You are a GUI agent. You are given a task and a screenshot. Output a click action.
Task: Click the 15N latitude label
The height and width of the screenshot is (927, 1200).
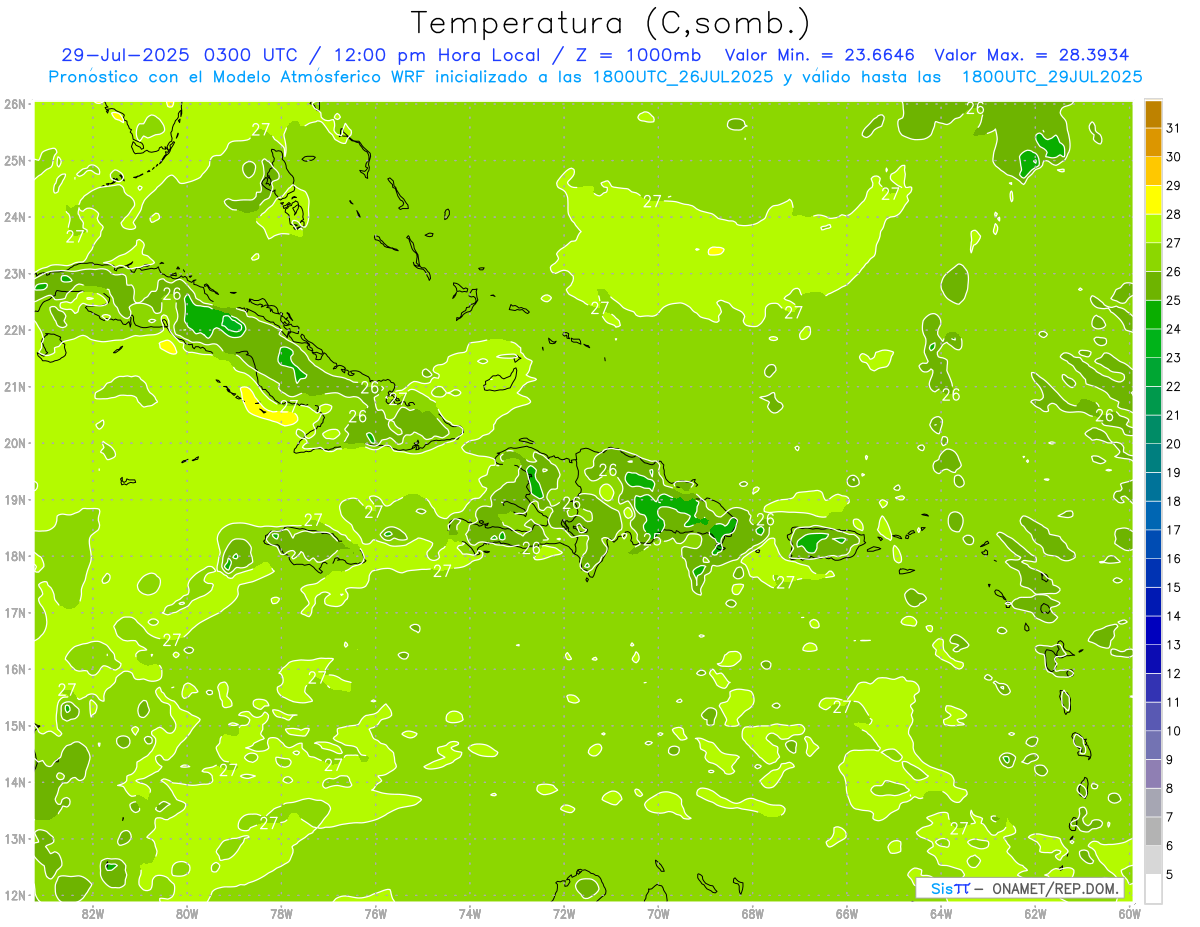point(14,726)
